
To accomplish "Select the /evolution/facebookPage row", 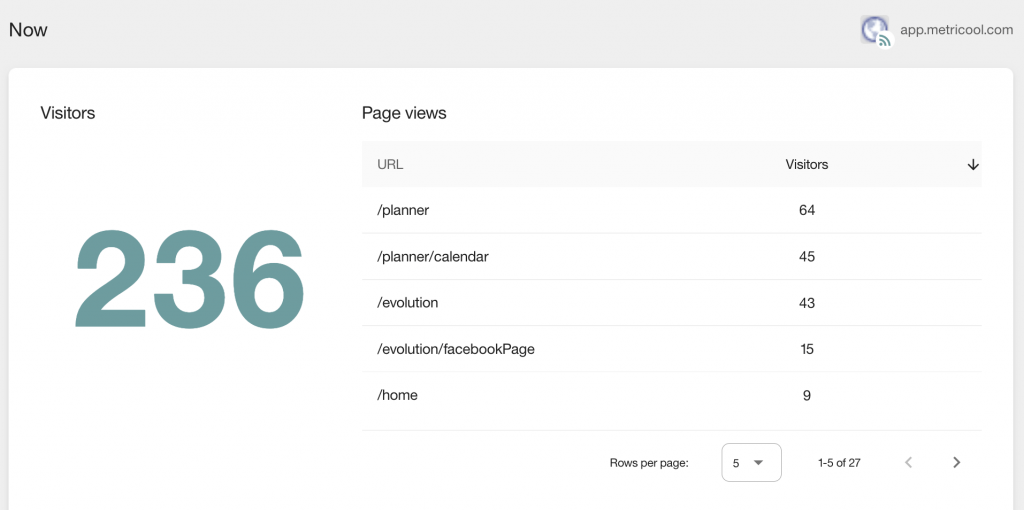I will (x=671, y=349).
